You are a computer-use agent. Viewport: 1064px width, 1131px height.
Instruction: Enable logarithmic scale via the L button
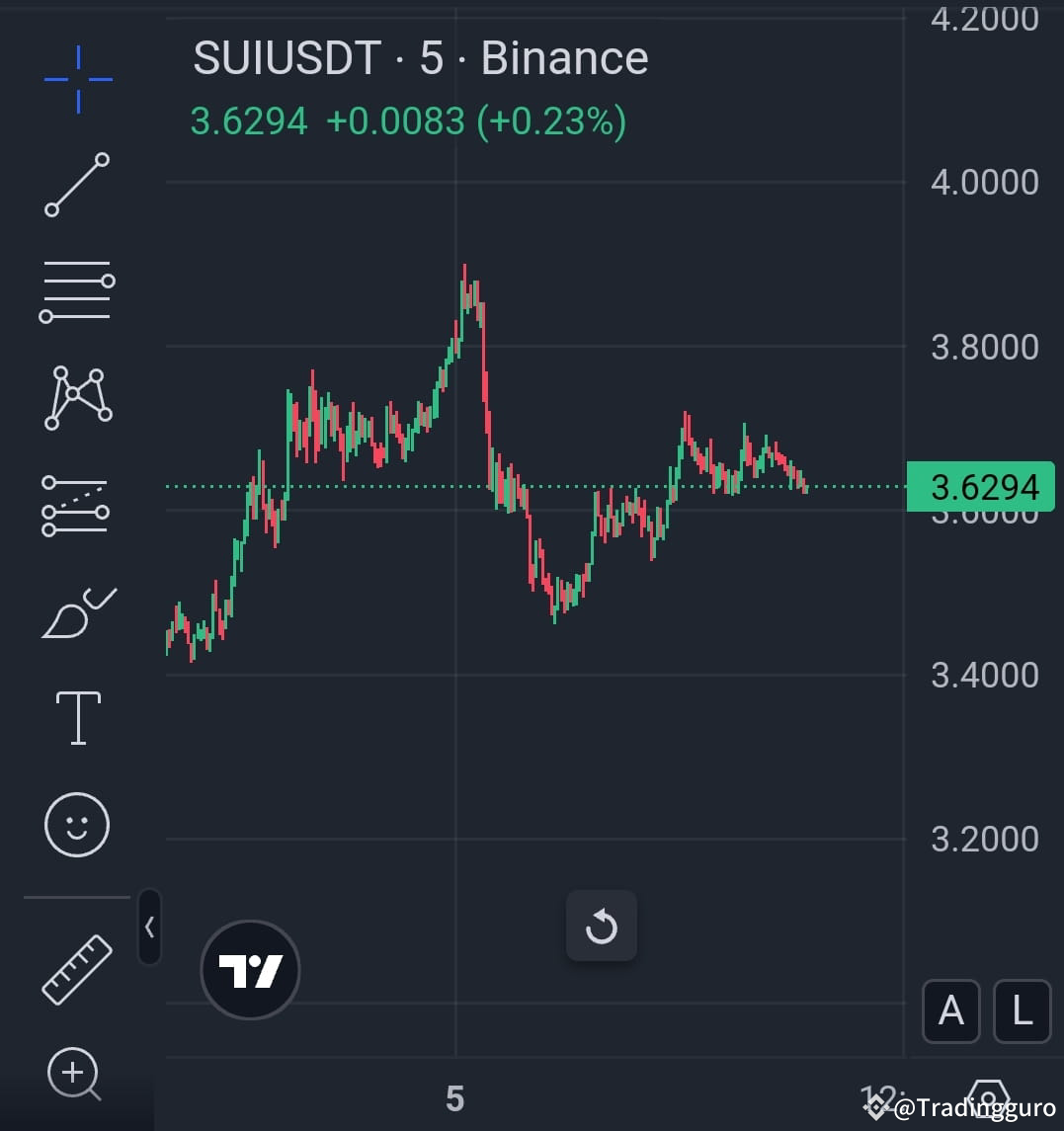tap(1023, 1011)
